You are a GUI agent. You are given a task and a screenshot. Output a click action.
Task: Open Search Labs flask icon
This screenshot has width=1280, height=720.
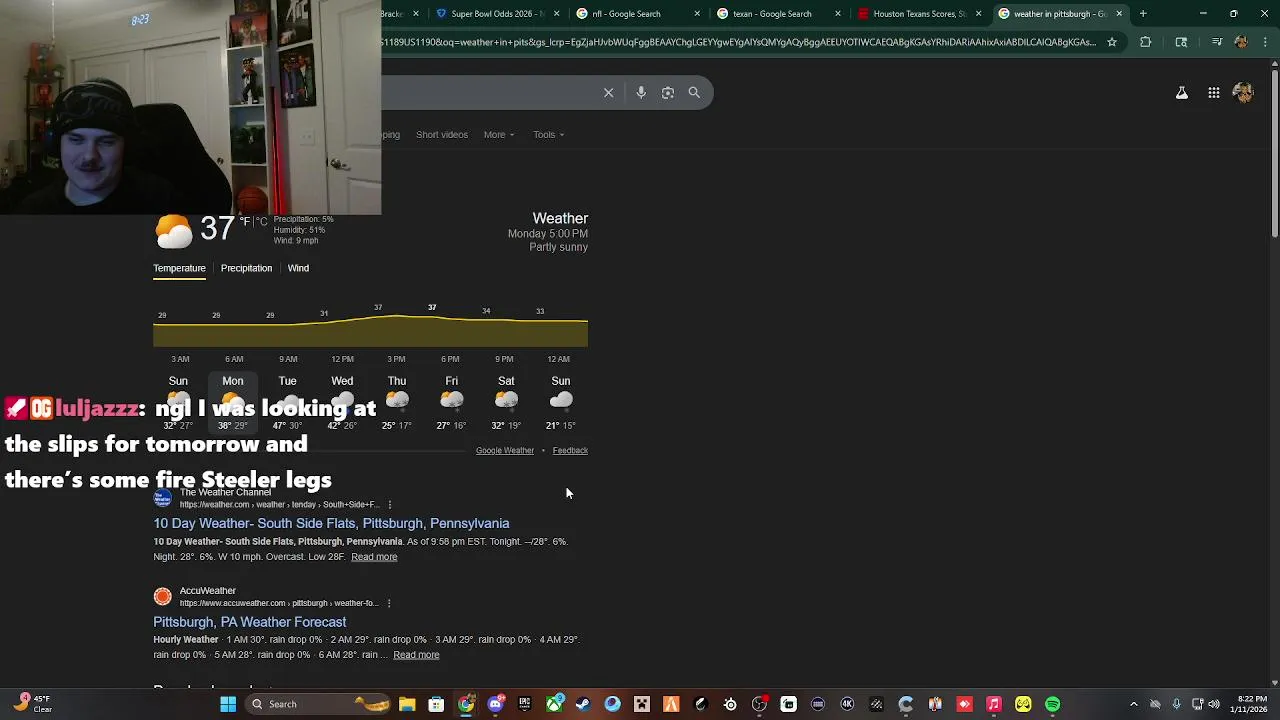1182,93
